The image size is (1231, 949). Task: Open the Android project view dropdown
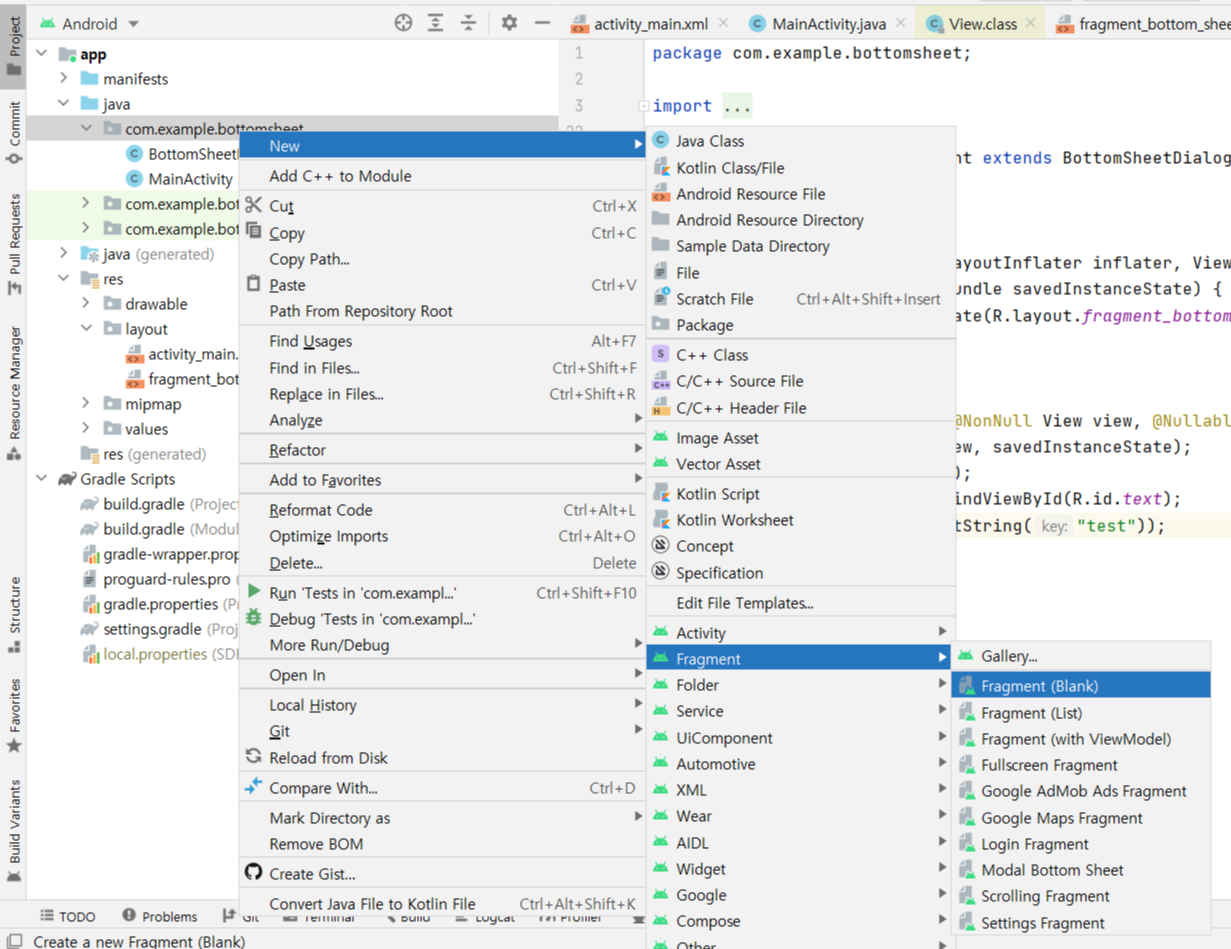coord(89,23)
